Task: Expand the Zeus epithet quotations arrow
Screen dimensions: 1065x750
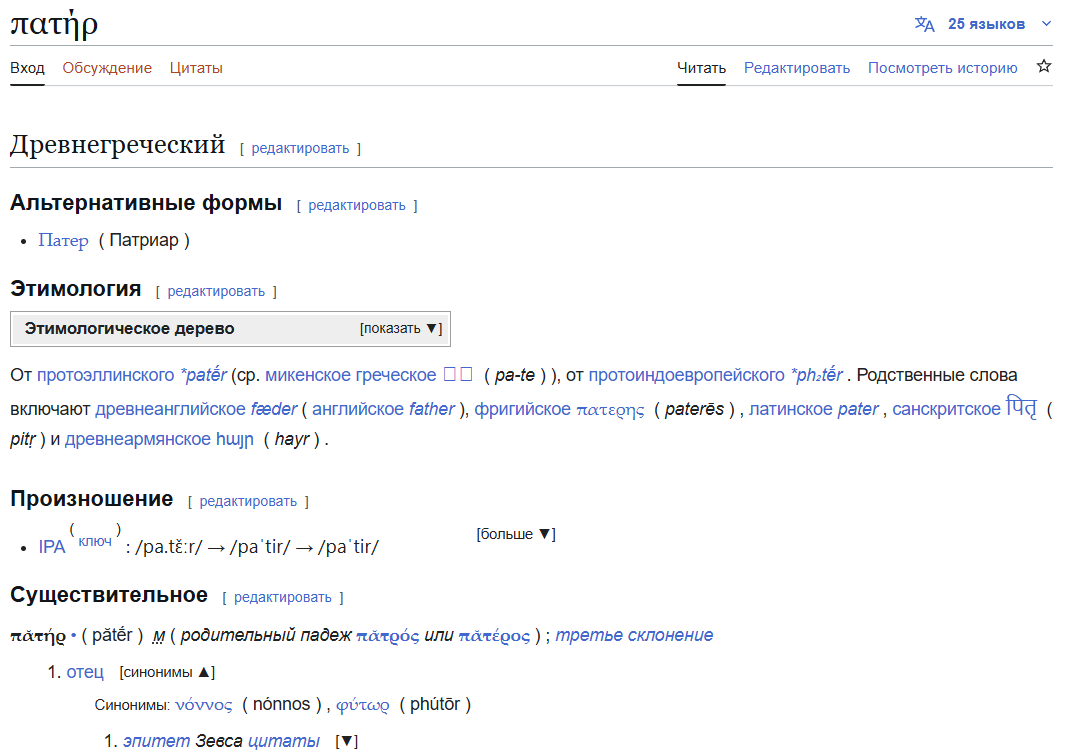Action: pos(346,741)
